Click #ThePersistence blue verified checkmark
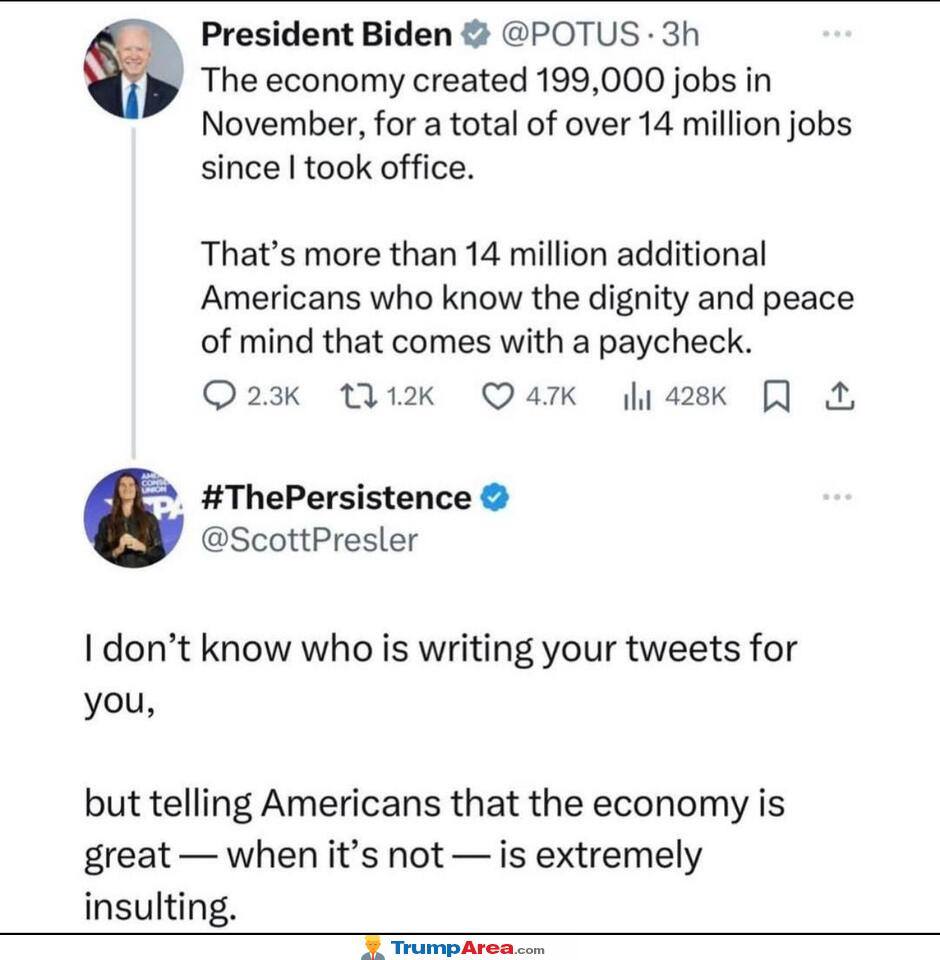Viewport: 940px width, 960px height. pos(495,497)
